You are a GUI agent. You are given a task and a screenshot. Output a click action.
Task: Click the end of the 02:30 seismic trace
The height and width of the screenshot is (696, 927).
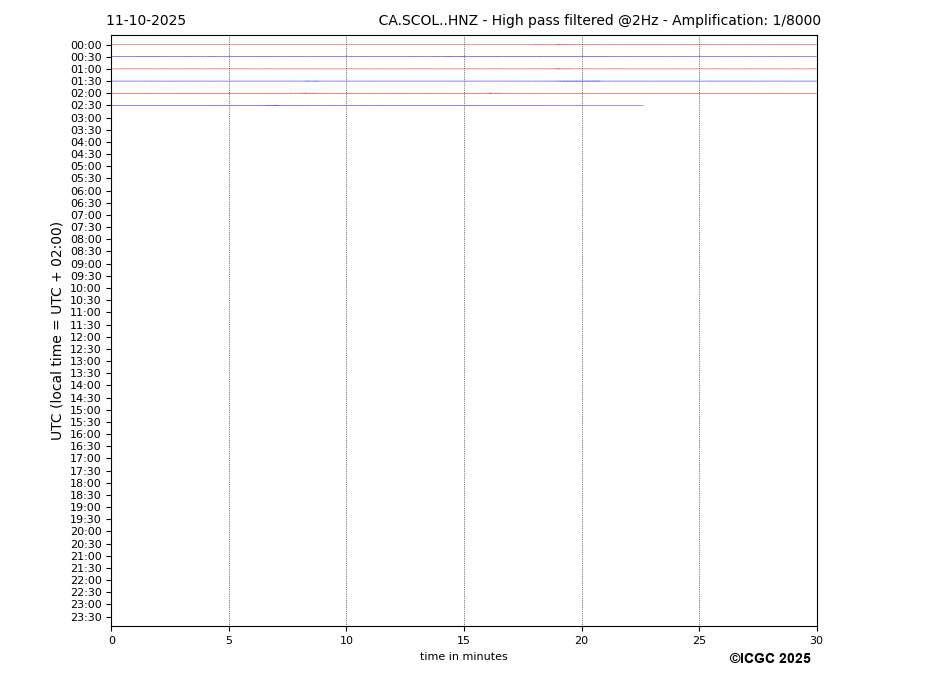click(x=642, y=105)
